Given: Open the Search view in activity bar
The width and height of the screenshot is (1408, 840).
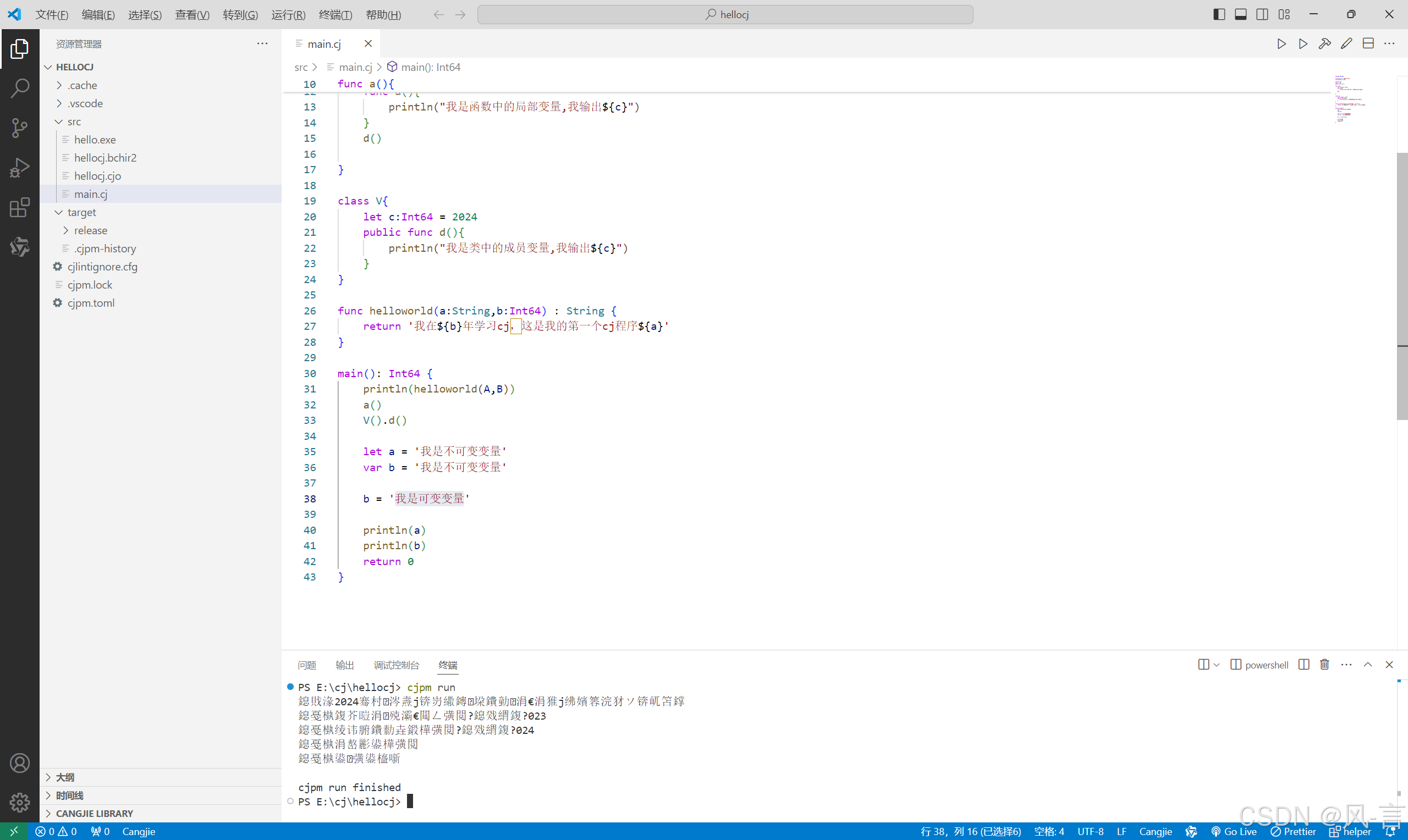Looking at the screenshot, I should point(20,89).
